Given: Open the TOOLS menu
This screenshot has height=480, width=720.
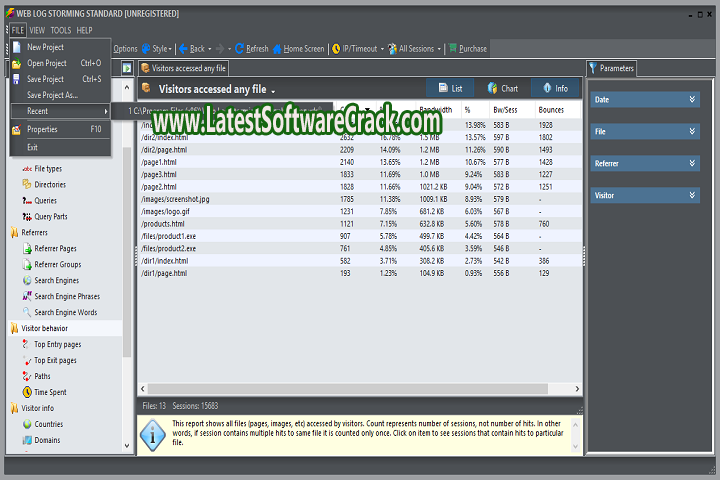Looking at the screenshot, I should point(61,30).
